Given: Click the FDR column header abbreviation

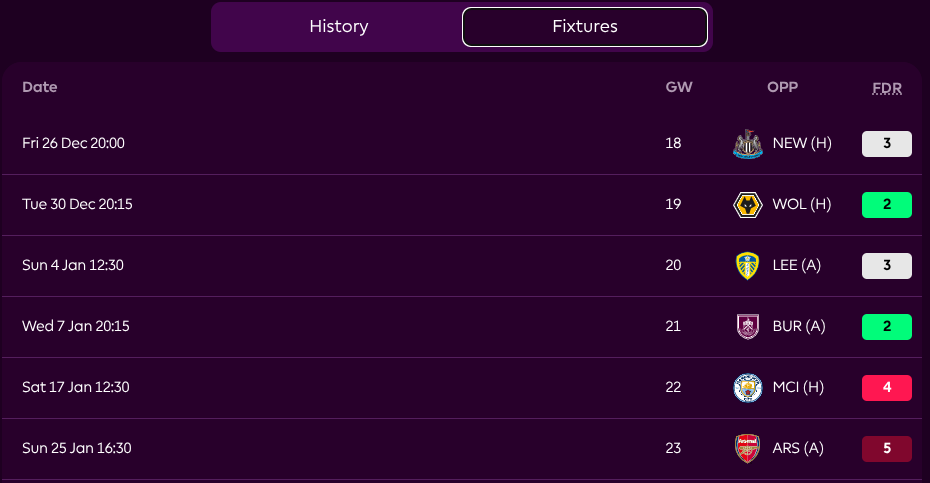Looking at the screenshot, I should [x=886, y=88].
